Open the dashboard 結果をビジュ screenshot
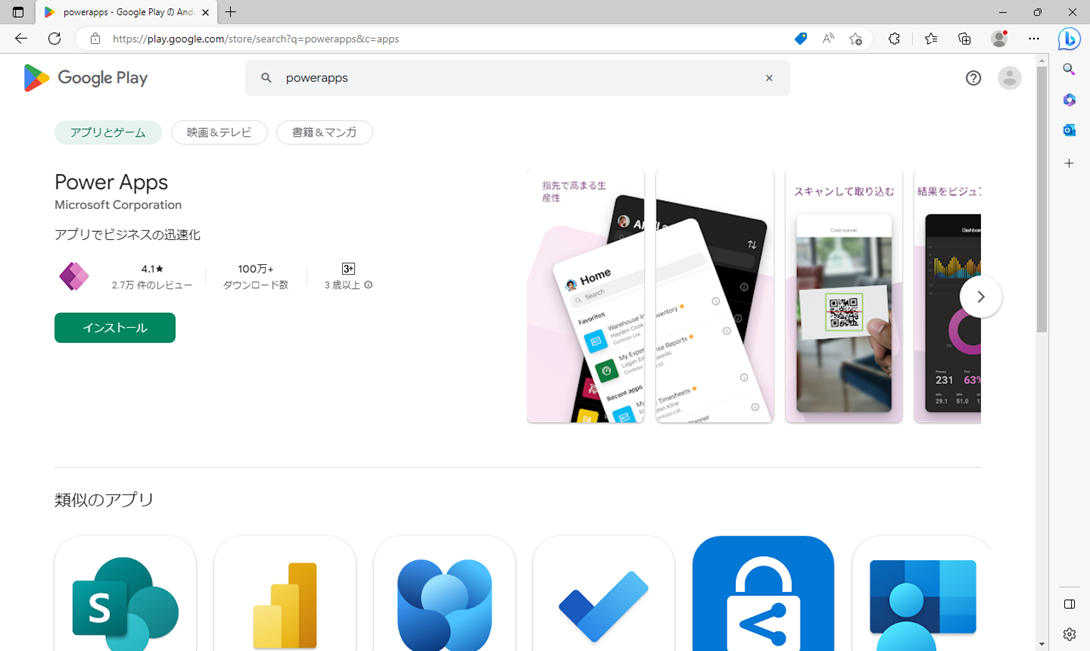 pos(947,296)
